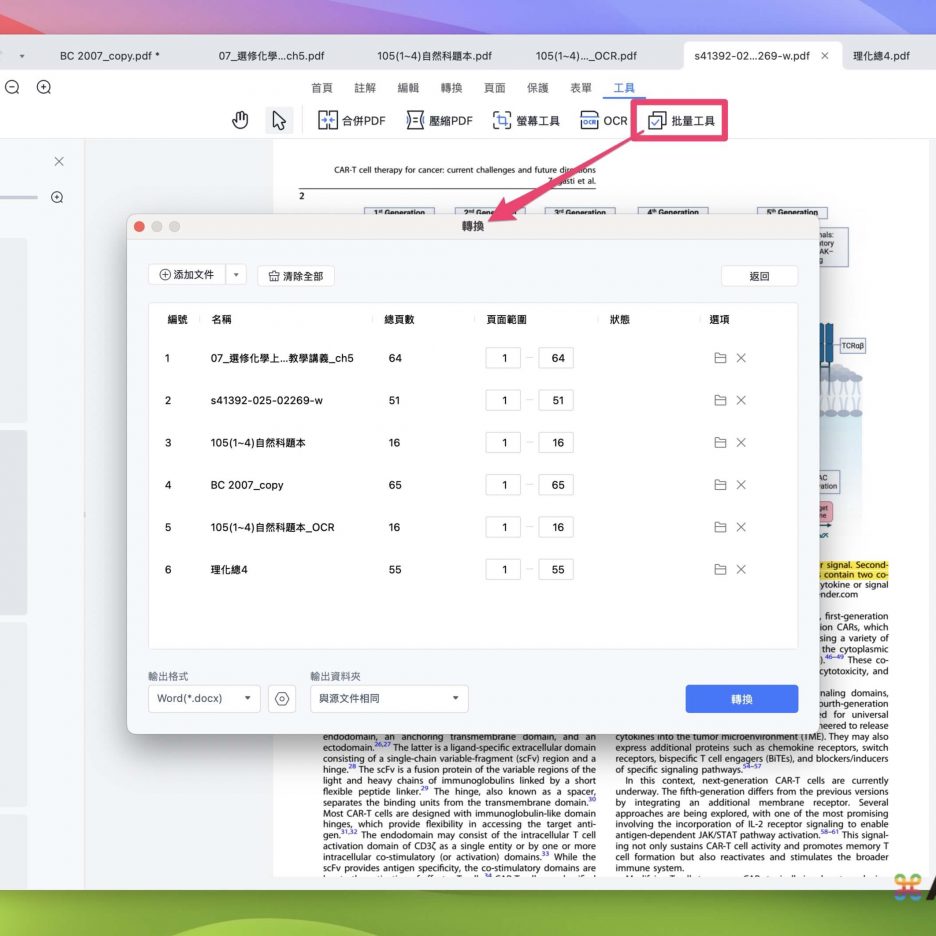Click end page field of s41392-025-02269-w

pos(556,401)
